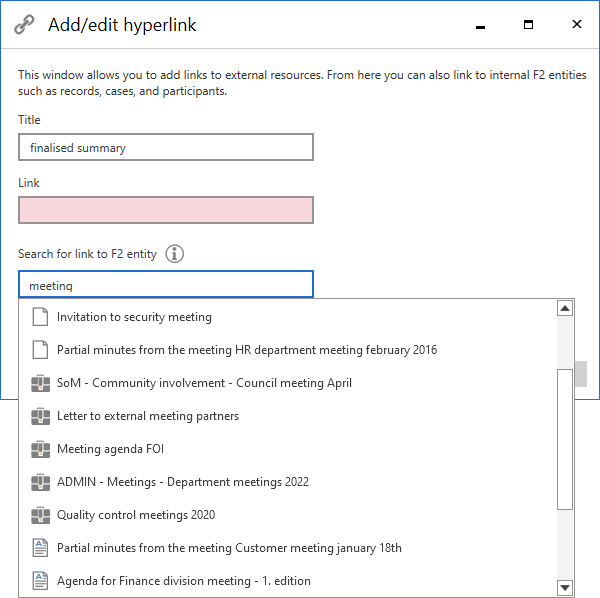
Task: Select 'Invitation to security meeting' result
Action: (134, 317)
